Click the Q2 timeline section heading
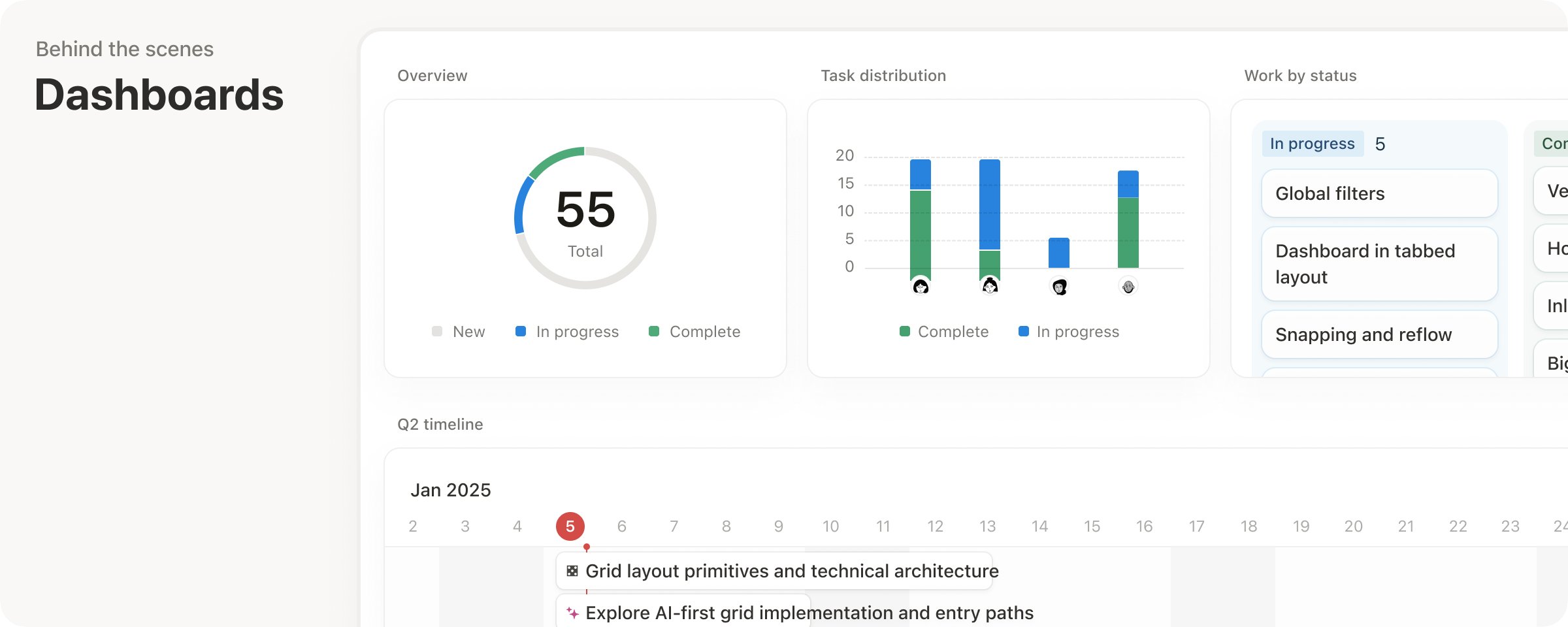 pyautogui.click(x=440, y=425)
